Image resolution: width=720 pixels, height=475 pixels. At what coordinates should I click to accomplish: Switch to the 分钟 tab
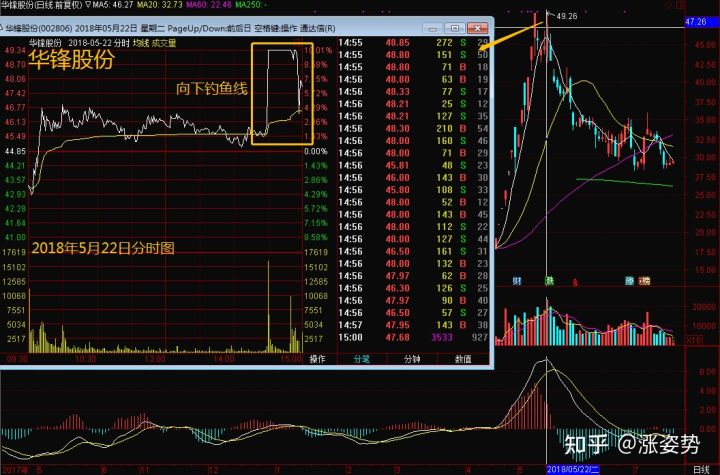[412, 359]
